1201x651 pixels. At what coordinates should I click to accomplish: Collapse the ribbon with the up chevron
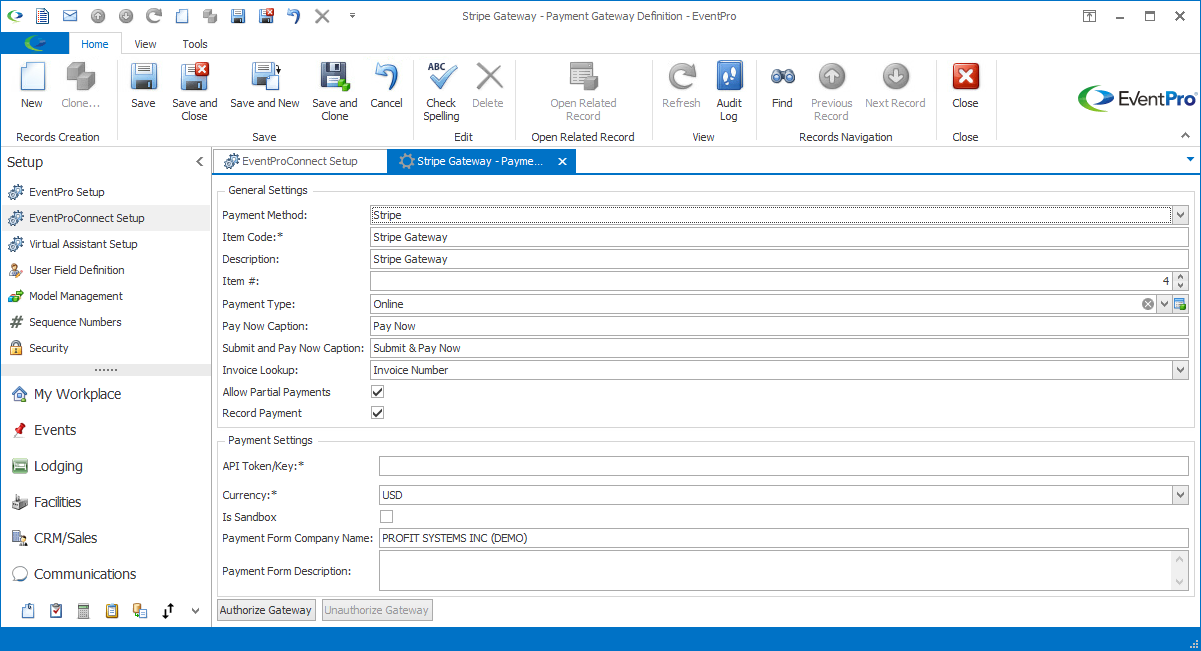(x=1186, y=134)
